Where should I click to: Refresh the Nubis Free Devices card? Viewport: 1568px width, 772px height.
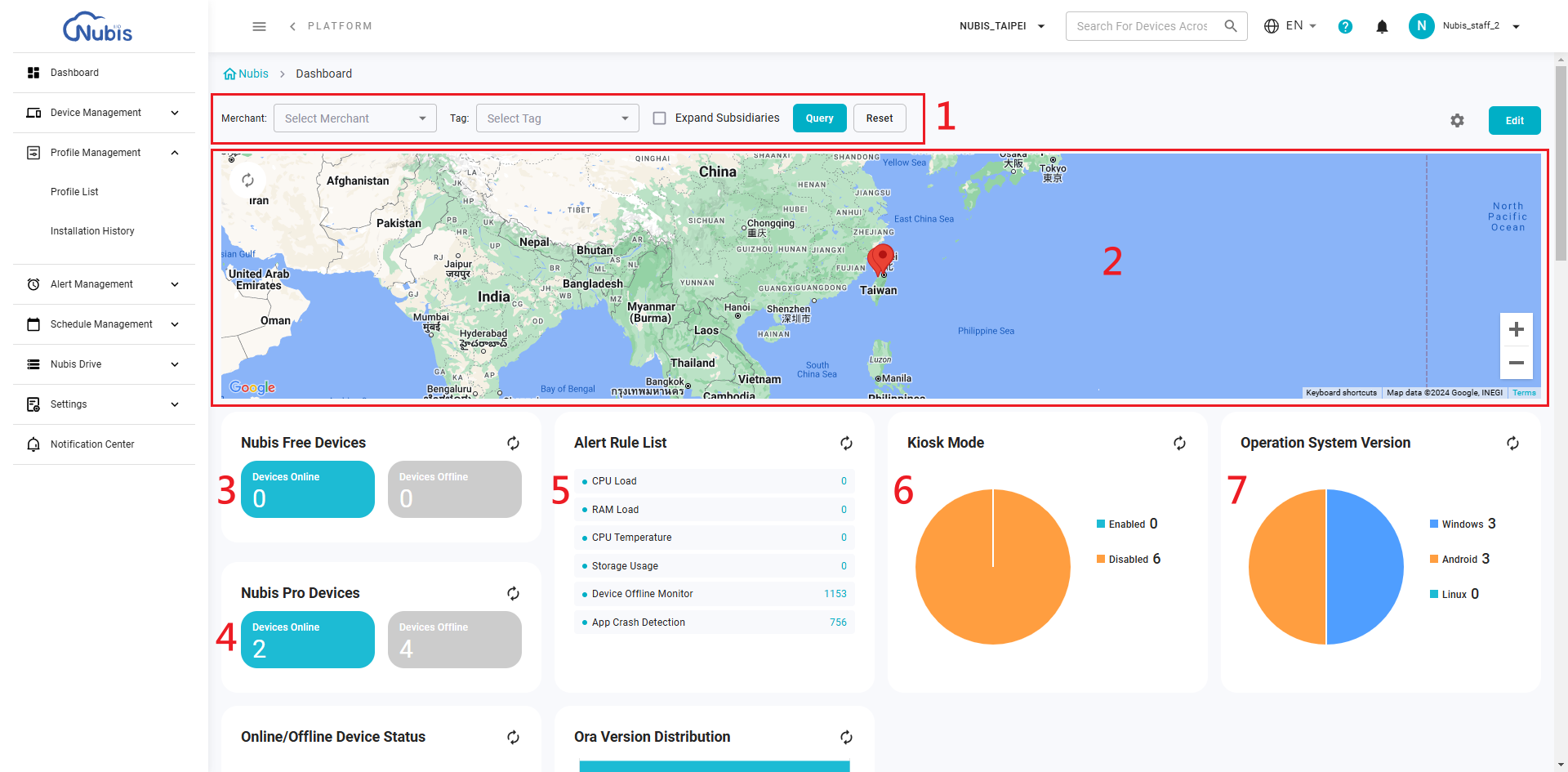pos(513,443)
